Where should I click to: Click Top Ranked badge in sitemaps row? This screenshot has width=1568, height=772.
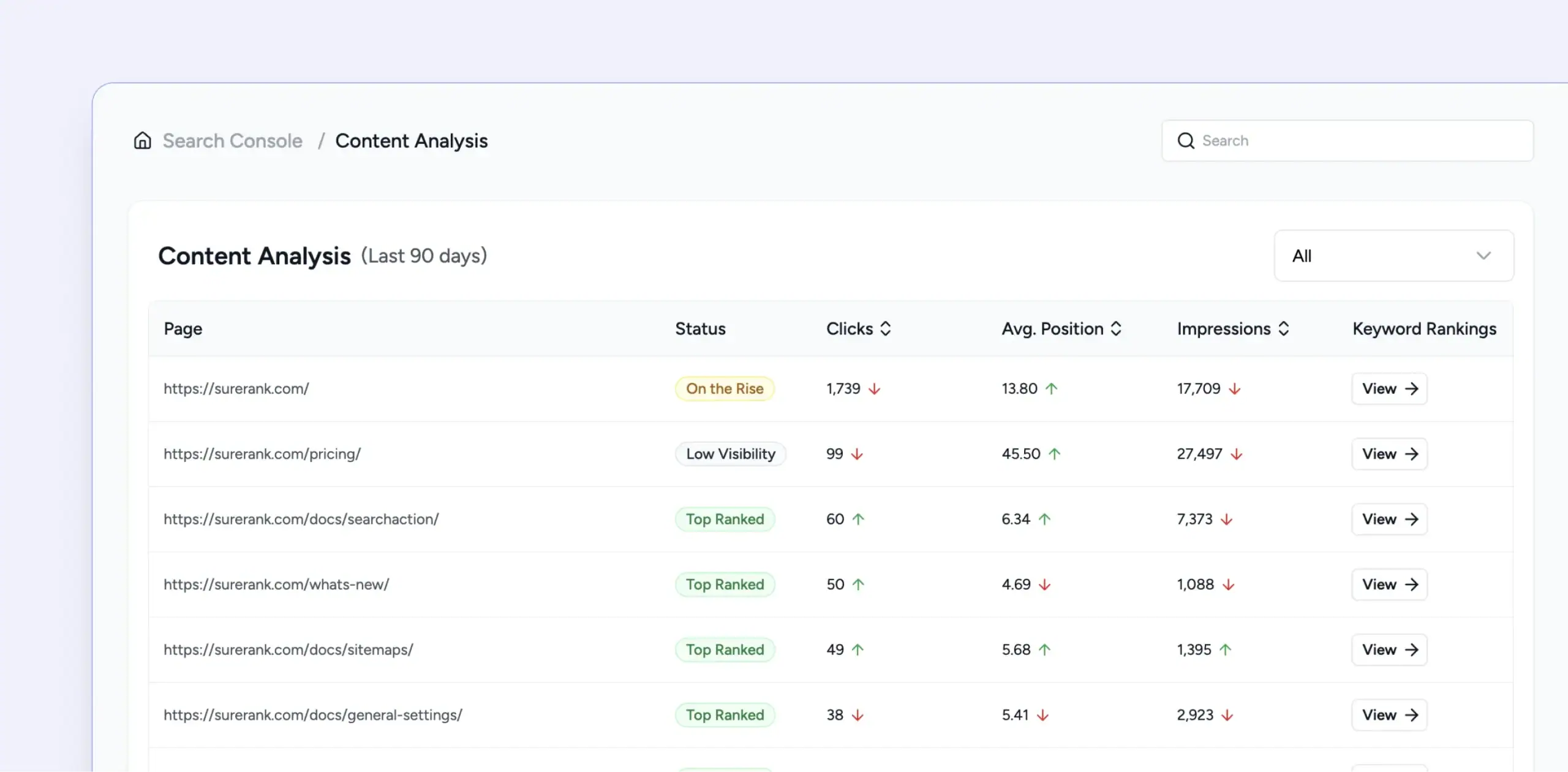[725, 649]
